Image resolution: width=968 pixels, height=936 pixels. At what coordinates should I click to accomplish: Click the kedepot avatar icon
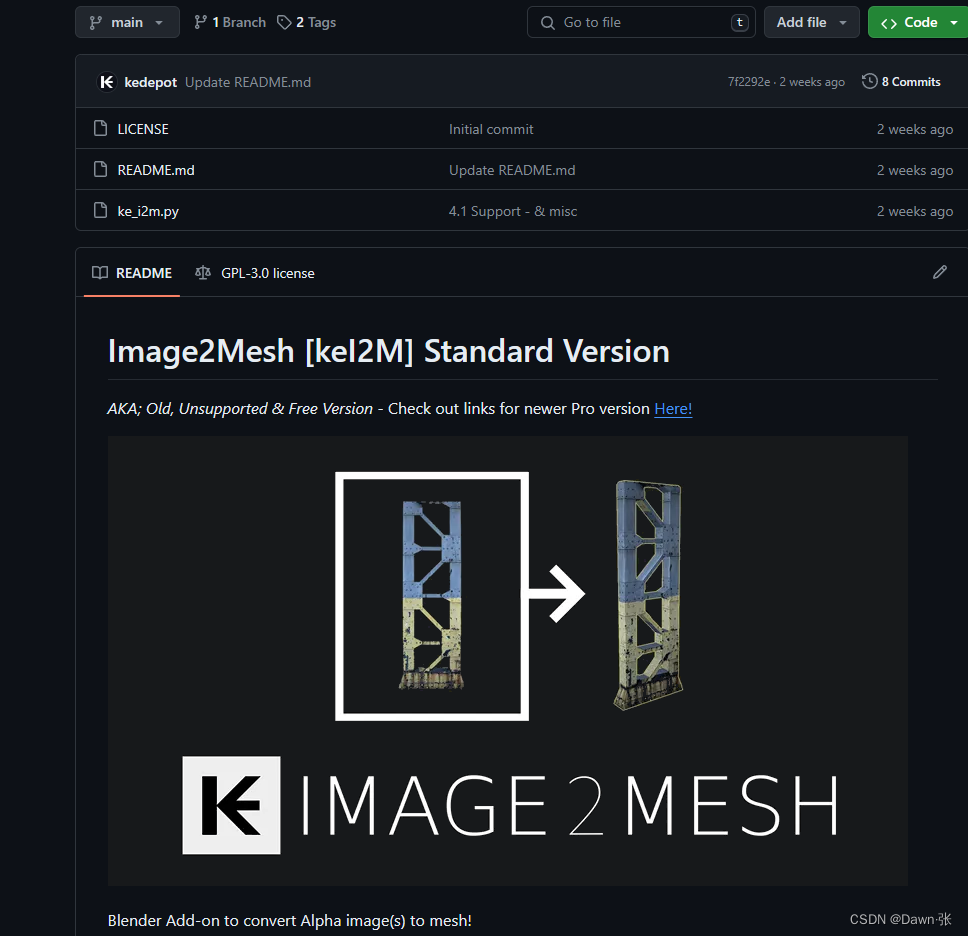tap(107, 82)
